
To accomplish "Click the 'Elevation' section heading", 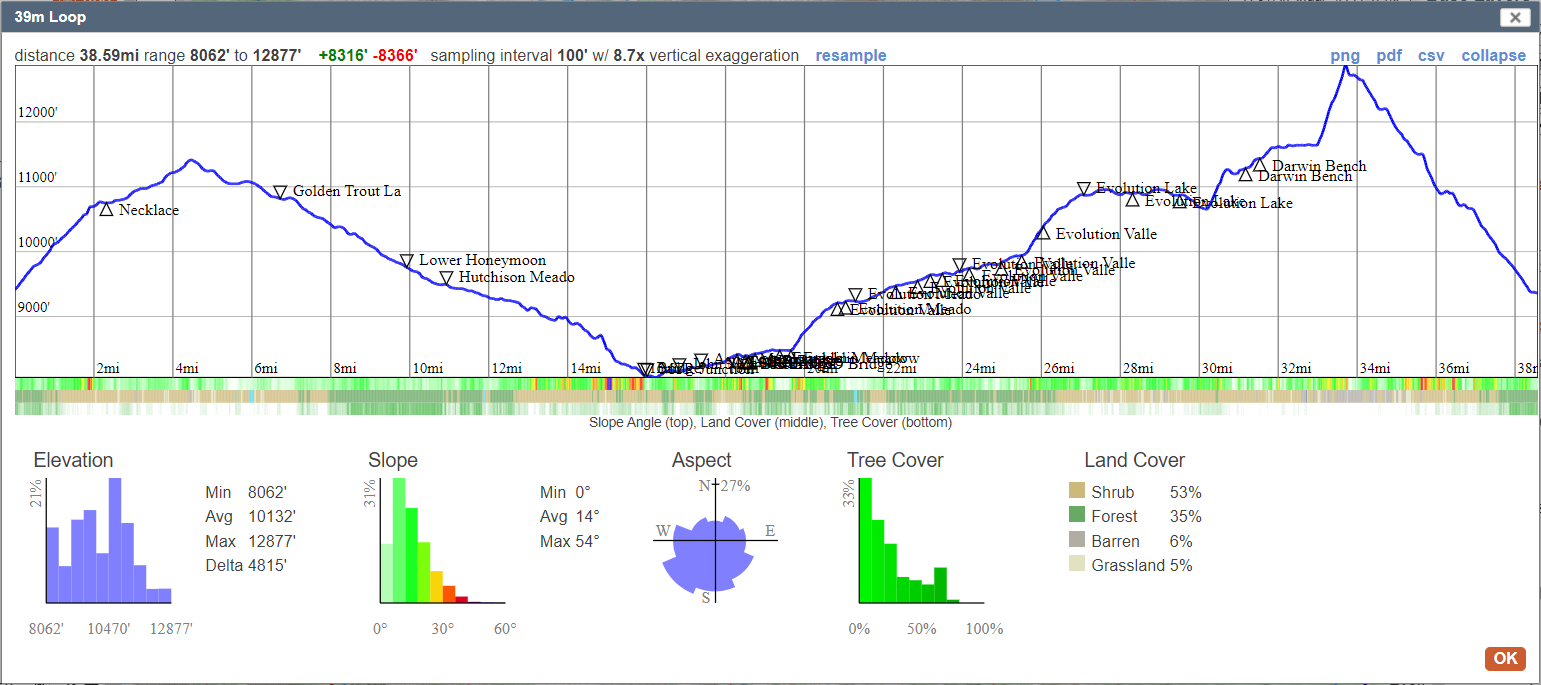I will click(73, 460).
